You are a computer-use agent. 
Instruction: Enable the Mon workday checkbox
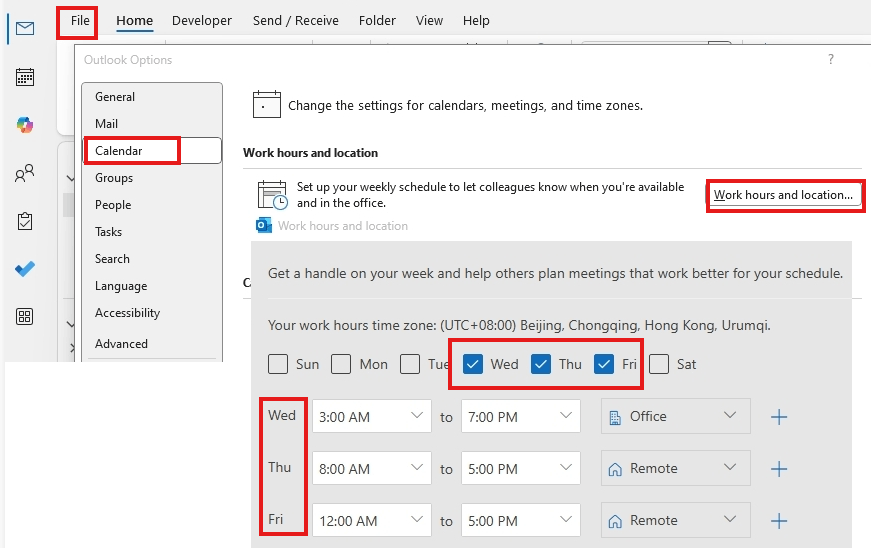[x=341, y=364]
